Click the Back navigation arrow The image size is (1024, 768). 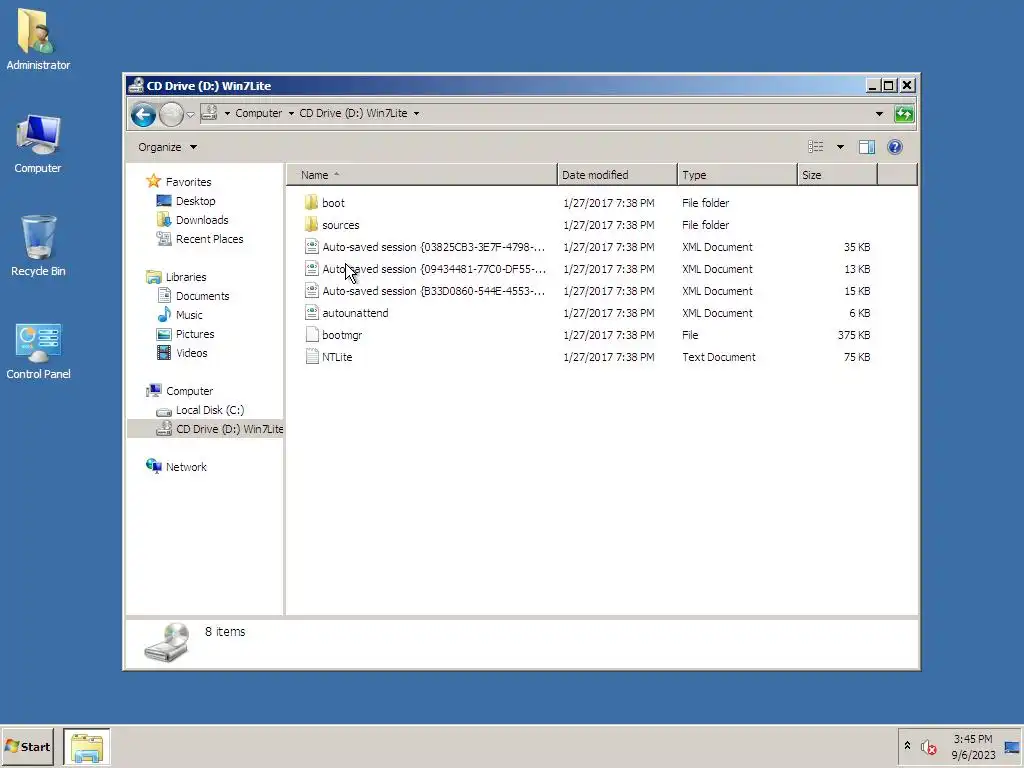point(143,115)
